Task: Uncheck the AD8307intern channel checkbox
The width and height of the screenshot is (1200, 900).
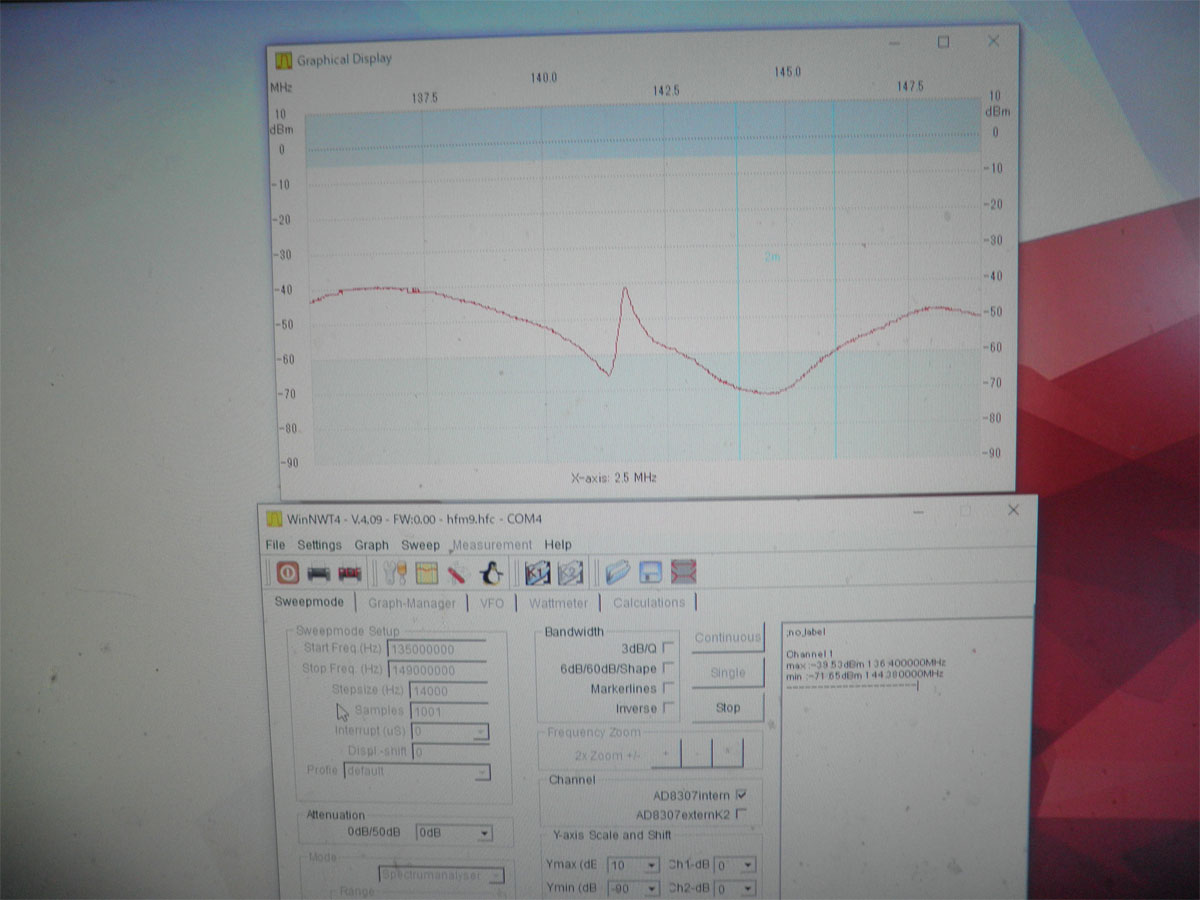Action: (x=741, y=795)
